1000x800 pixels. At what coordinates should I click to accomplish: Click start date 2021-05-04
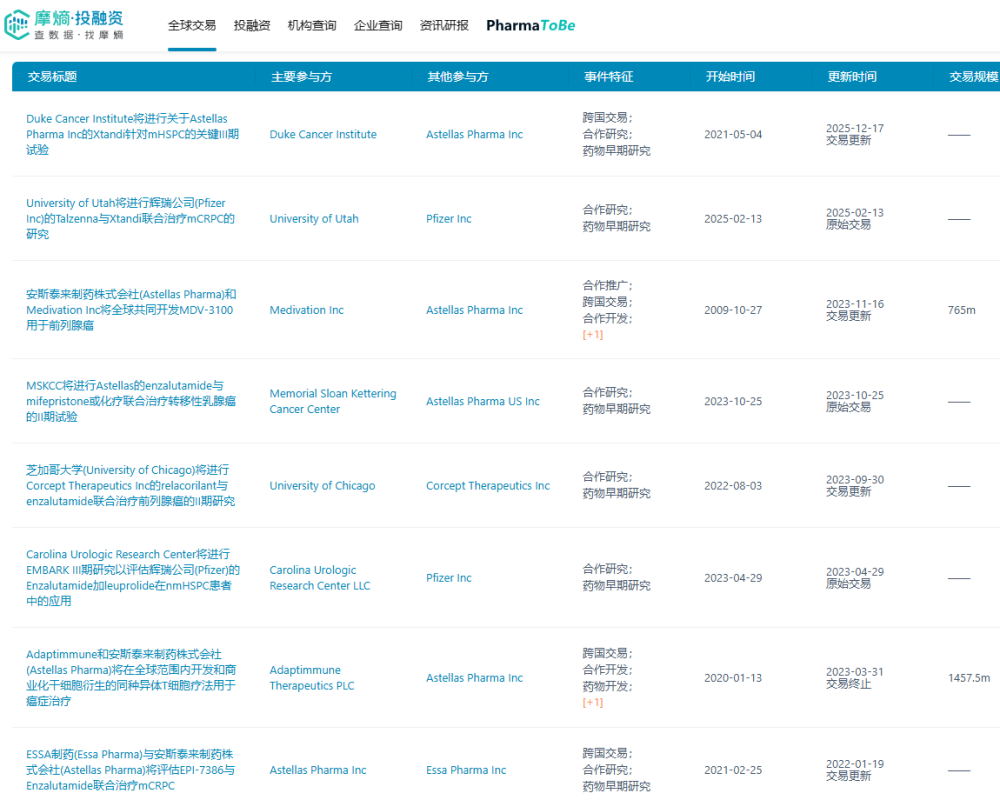click(733, 134)
